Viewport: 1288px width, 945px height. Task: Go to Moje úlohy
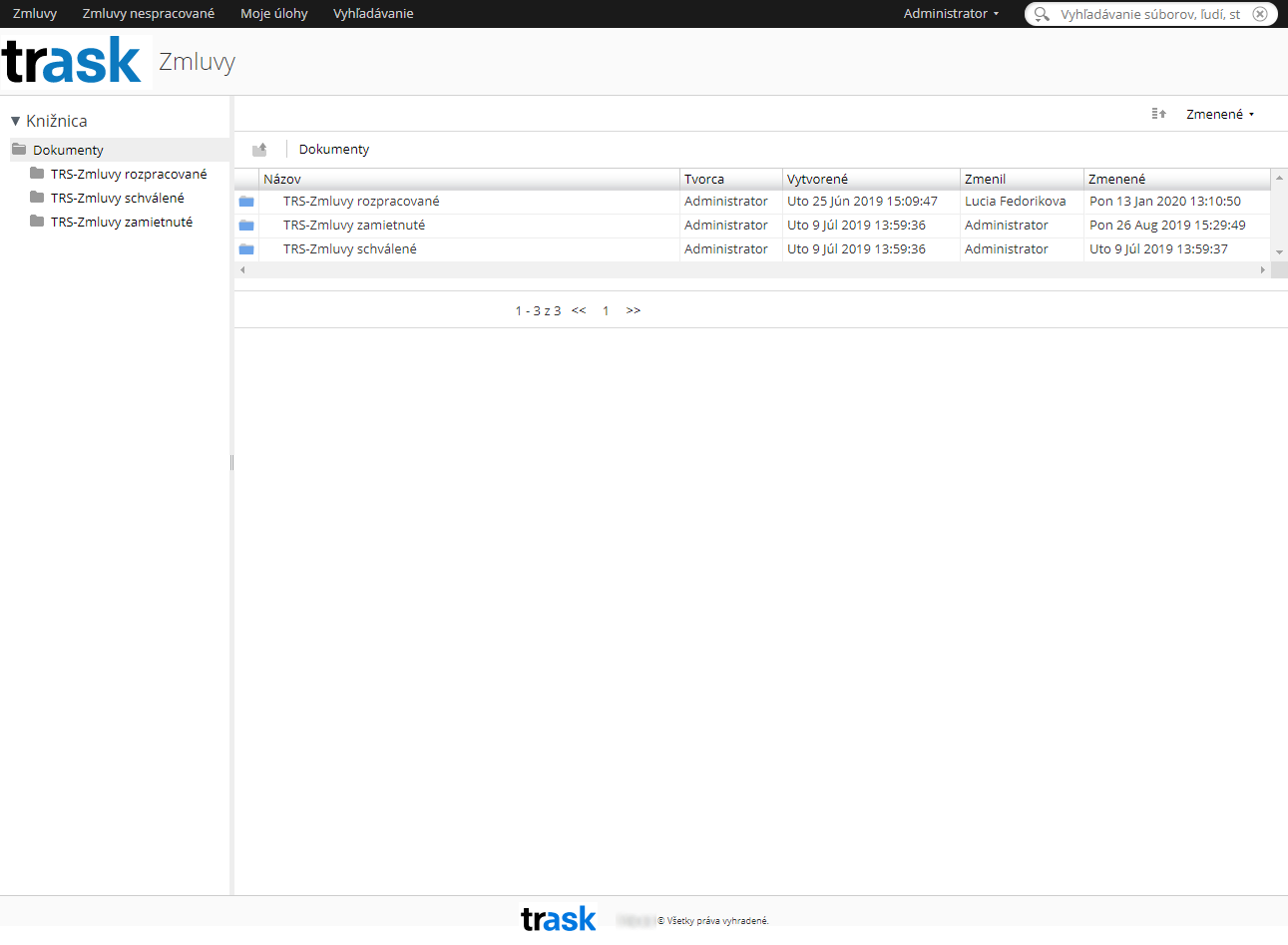point(274,14)
